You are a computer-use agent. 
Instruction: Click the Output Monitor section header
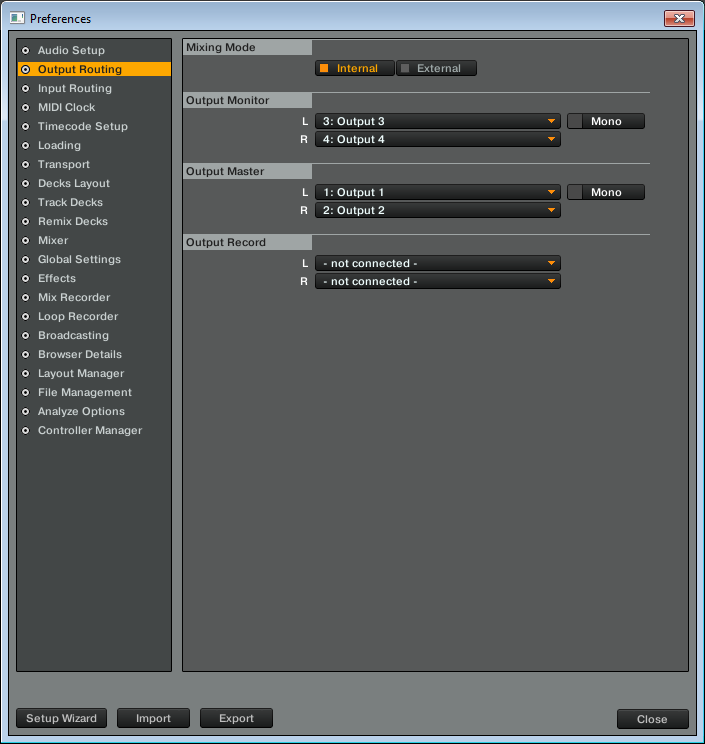pos(248,100)
